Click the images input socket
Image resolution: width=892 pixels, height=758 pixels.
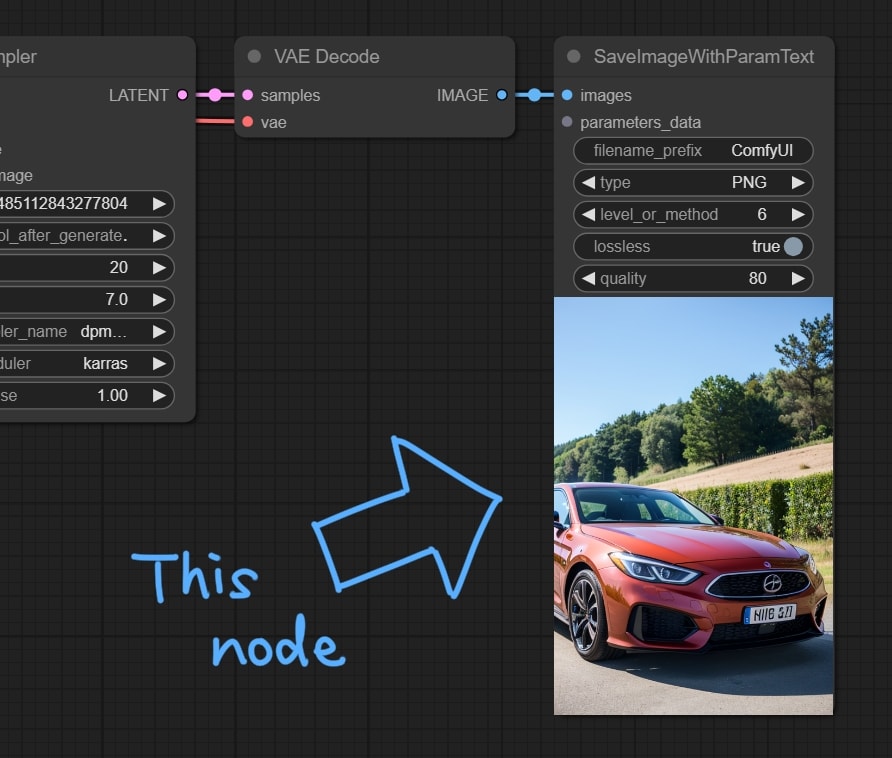(x=567, y=95)
